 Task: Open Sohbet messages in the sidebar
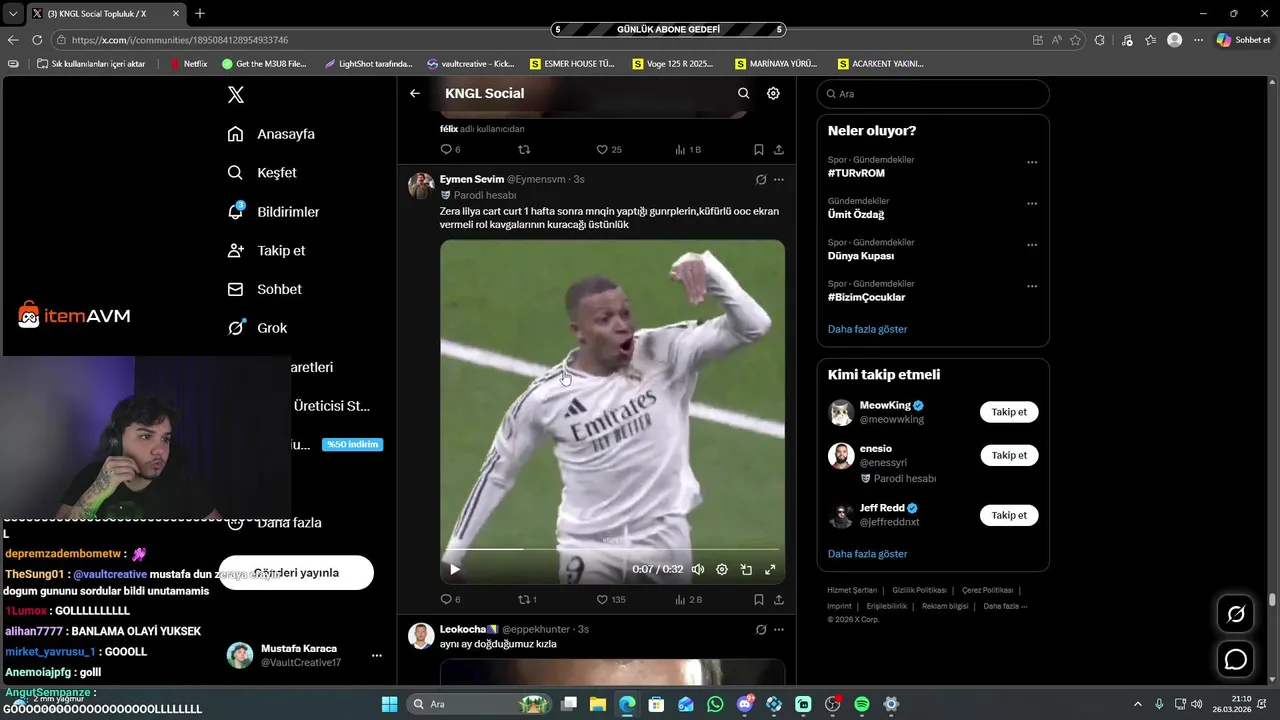[x=264, y=289]
